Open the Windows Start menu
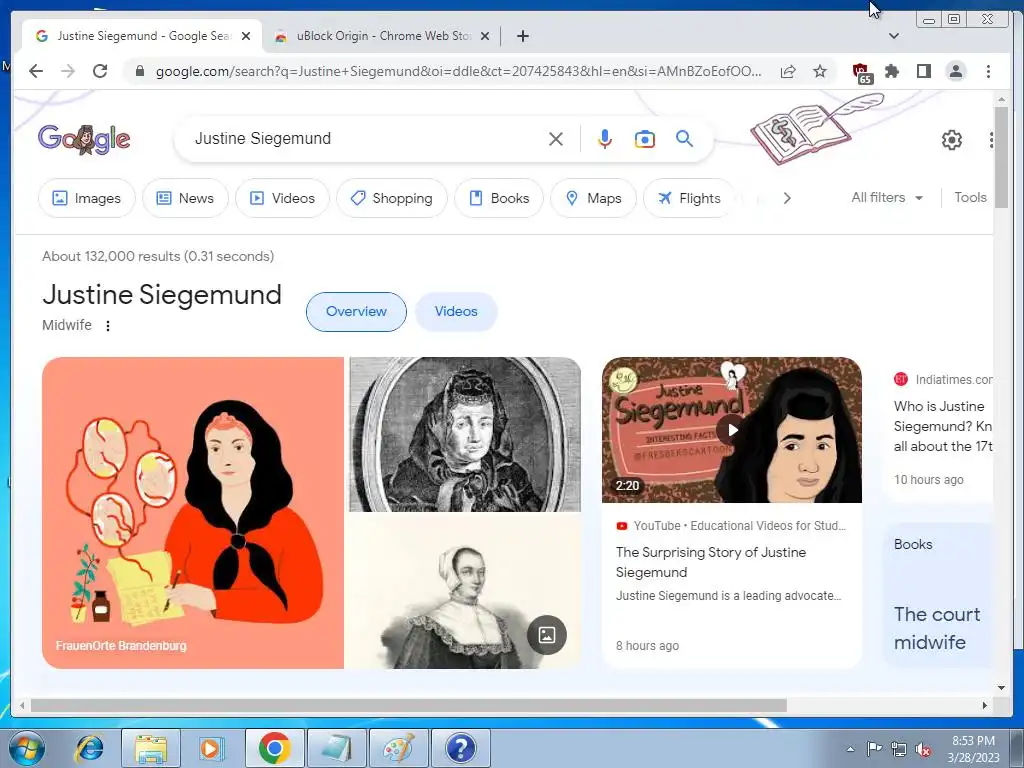This screenshot has height=768, width=1024. [26, 748]
